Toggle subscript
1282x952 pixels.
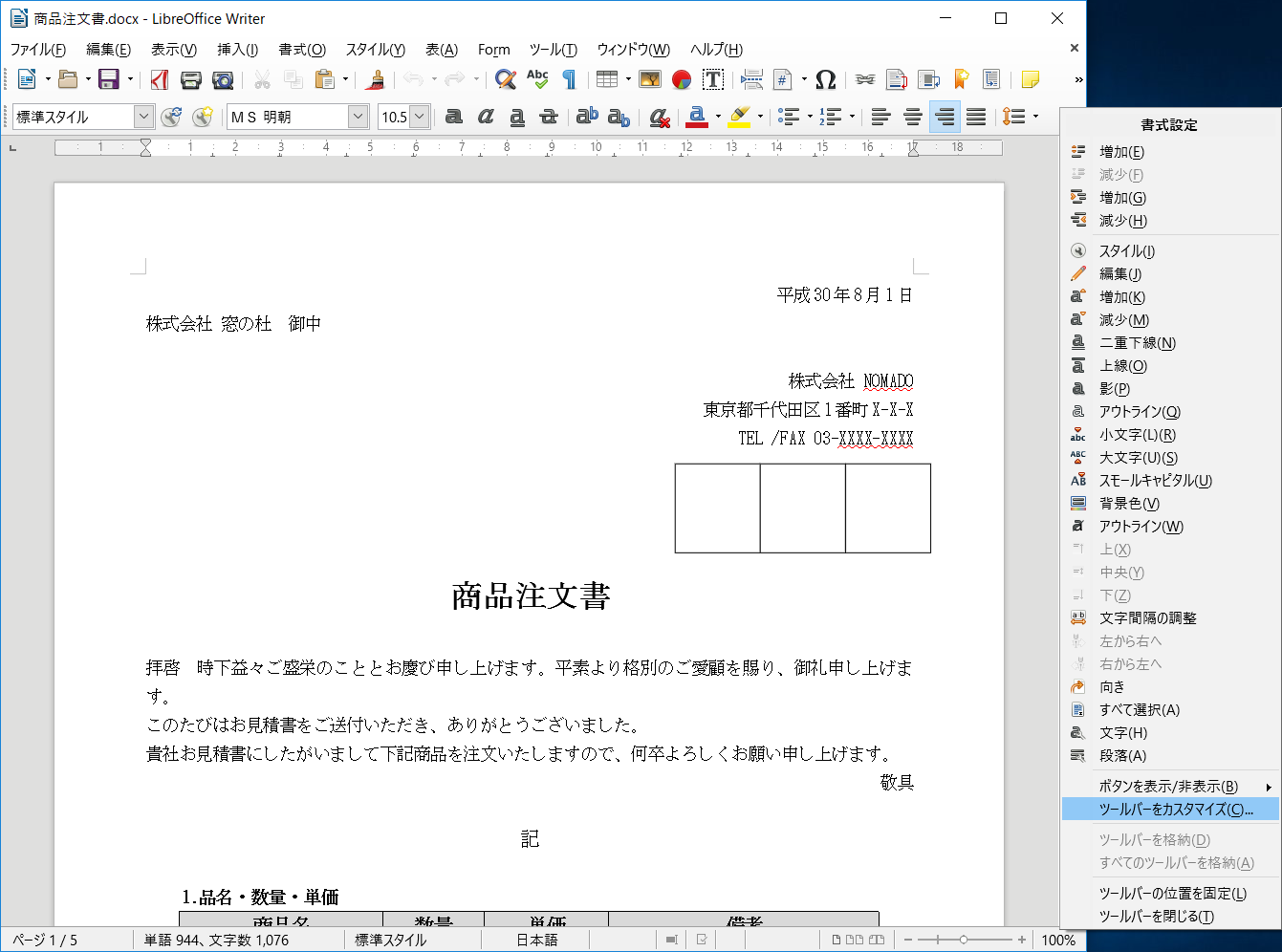pyautogui.click(x=619, y=117)
